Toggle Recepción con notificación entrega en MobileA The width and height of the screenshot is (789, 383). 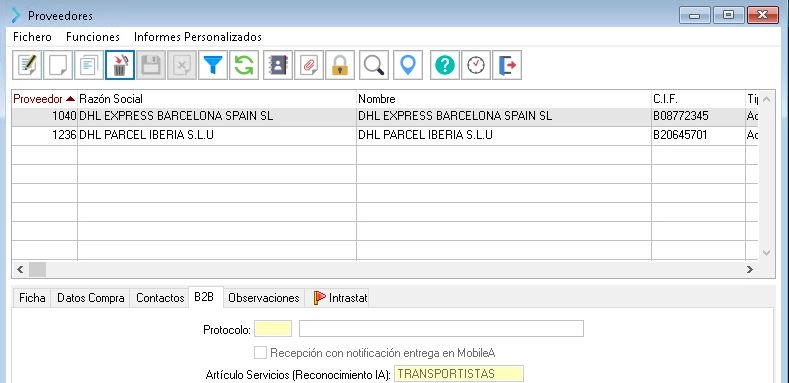tap(260, 353)
